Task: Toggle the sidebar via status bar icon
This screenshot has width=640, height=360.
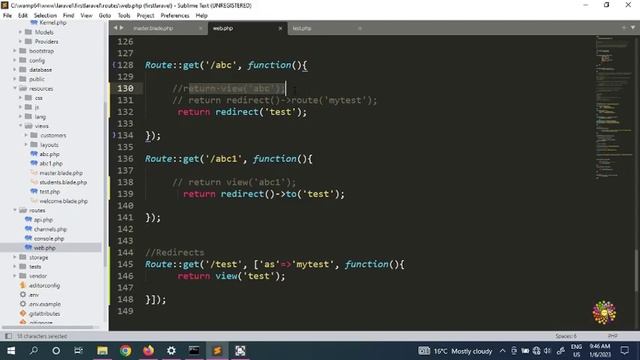Action: click(8, 336)
